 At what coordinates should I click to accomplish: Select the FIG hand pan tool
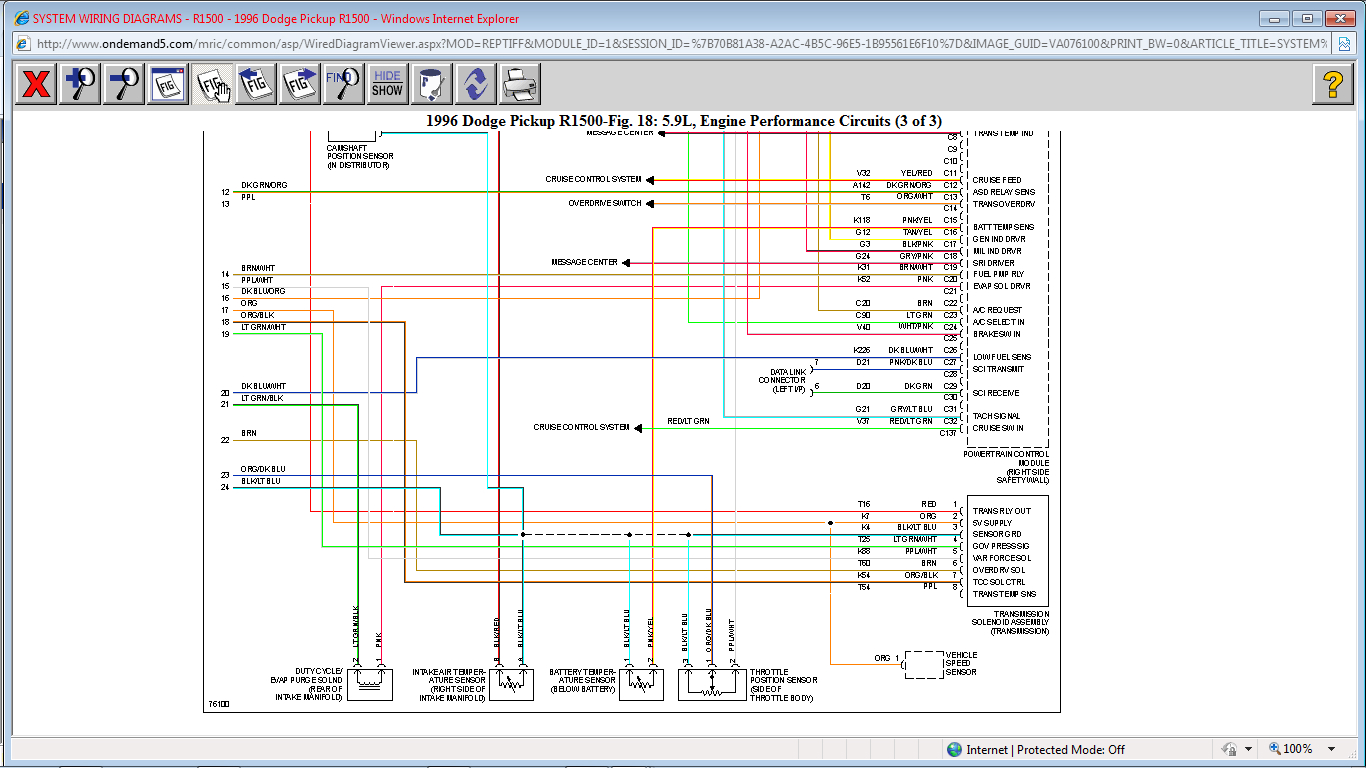212,84
